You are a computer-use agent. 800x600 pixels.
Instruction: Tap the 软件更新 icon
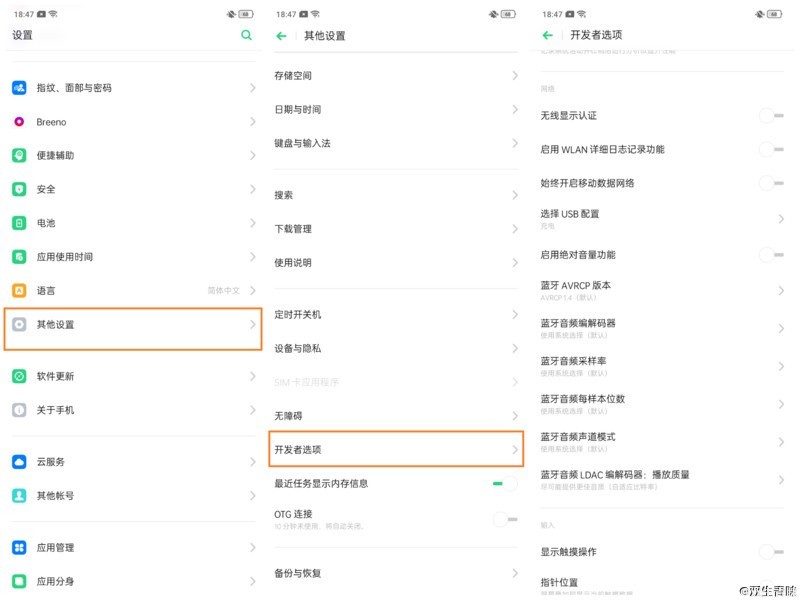click(19, 376)
